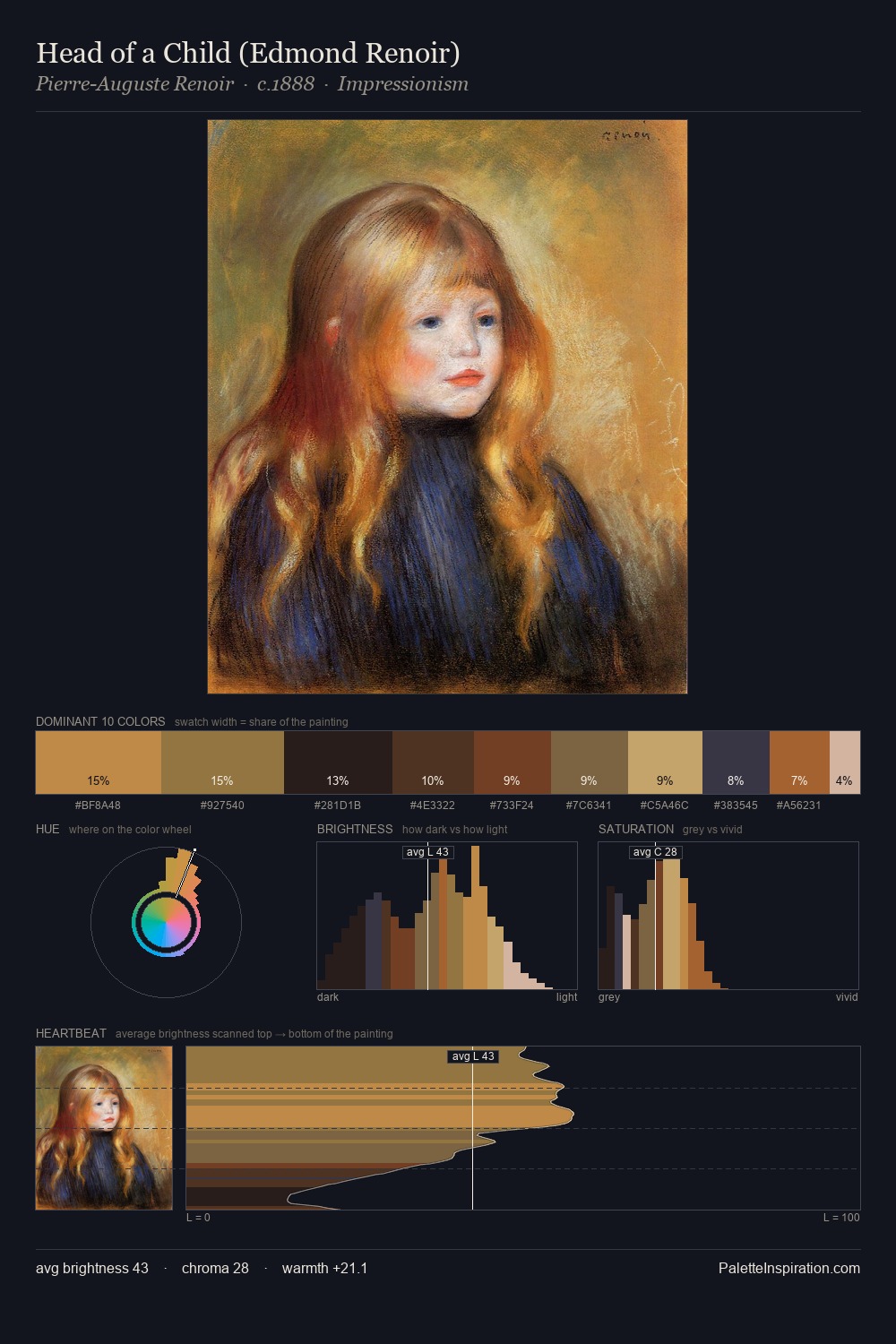Image resolution: width=896 pixels, height=1344 pixels.
Task: Click the hex label #A56231
Action: (798, 806)
